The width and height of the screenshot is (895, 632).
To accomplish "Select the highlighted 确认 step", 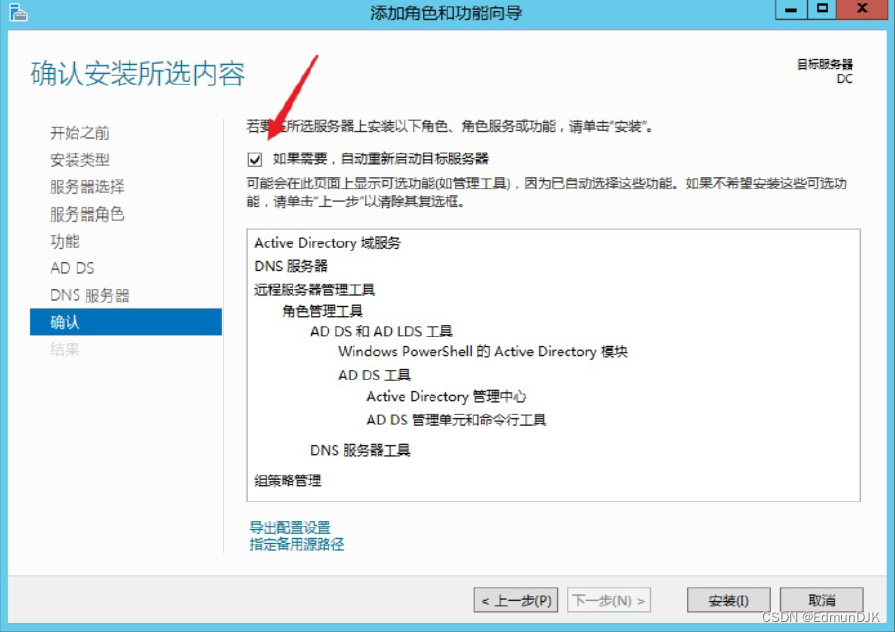I will click(126, 322).
